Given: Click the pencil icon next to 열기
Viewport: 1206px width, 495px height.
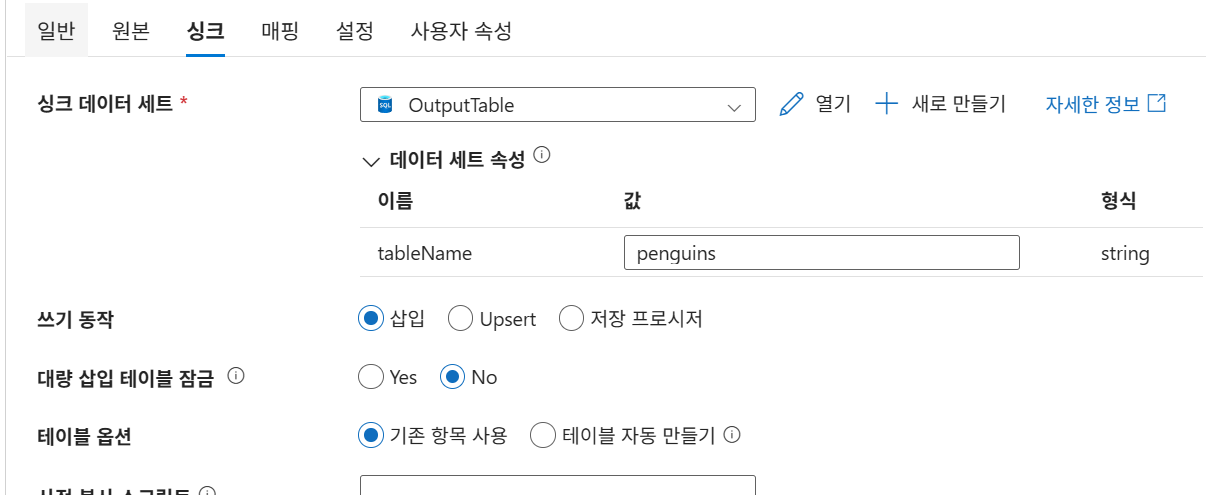Looking at the screenshot, I should [x=791, y=104].
